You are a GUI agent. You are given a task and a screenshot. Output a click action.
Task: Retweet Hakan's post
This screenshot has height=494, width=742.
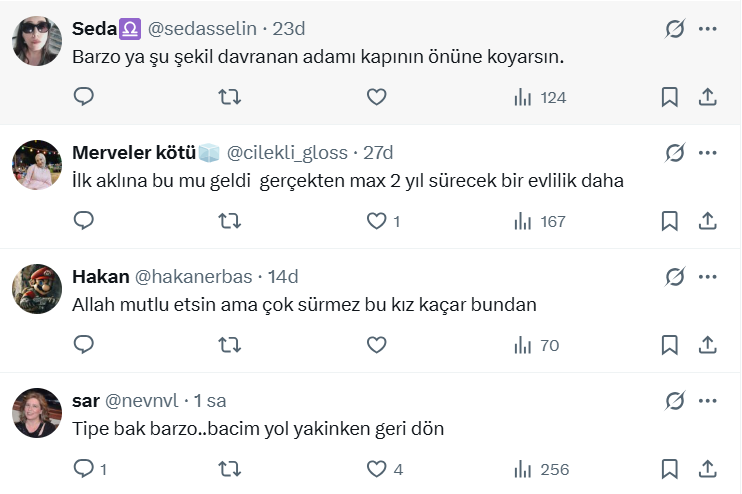229,345
